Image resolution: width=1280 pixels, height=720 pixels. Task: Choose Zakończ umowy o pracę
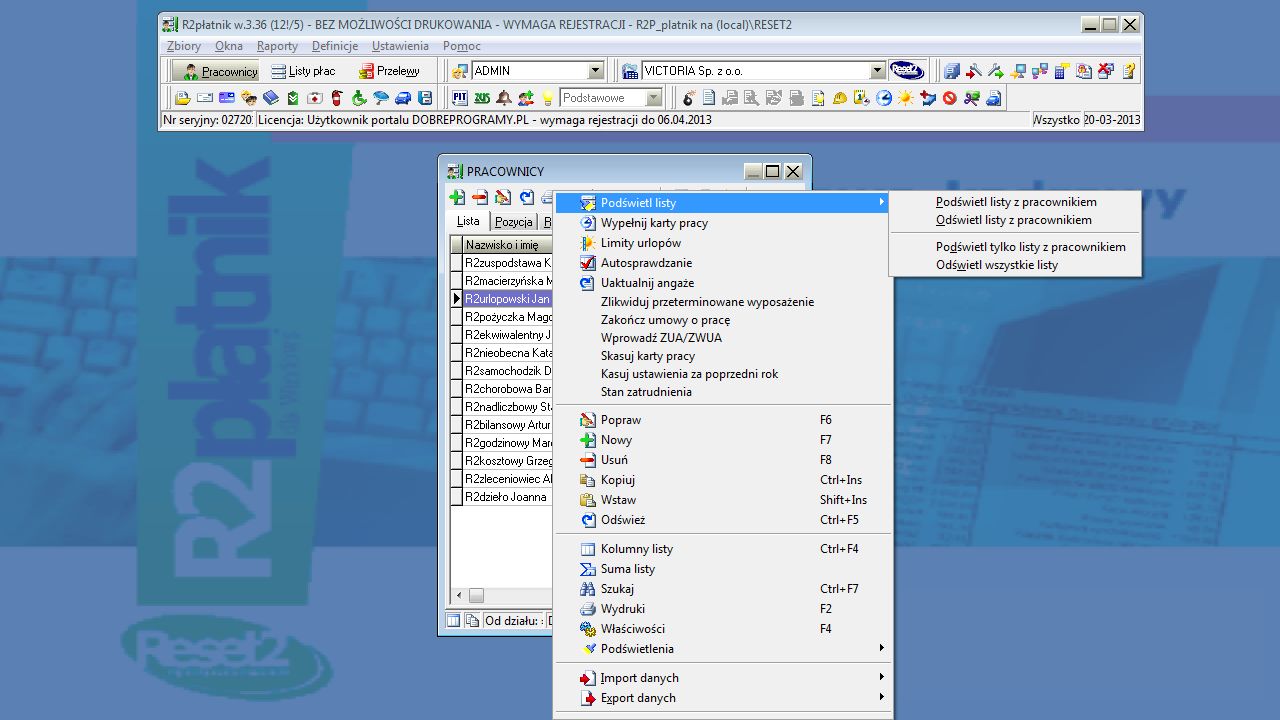[723, 320]
